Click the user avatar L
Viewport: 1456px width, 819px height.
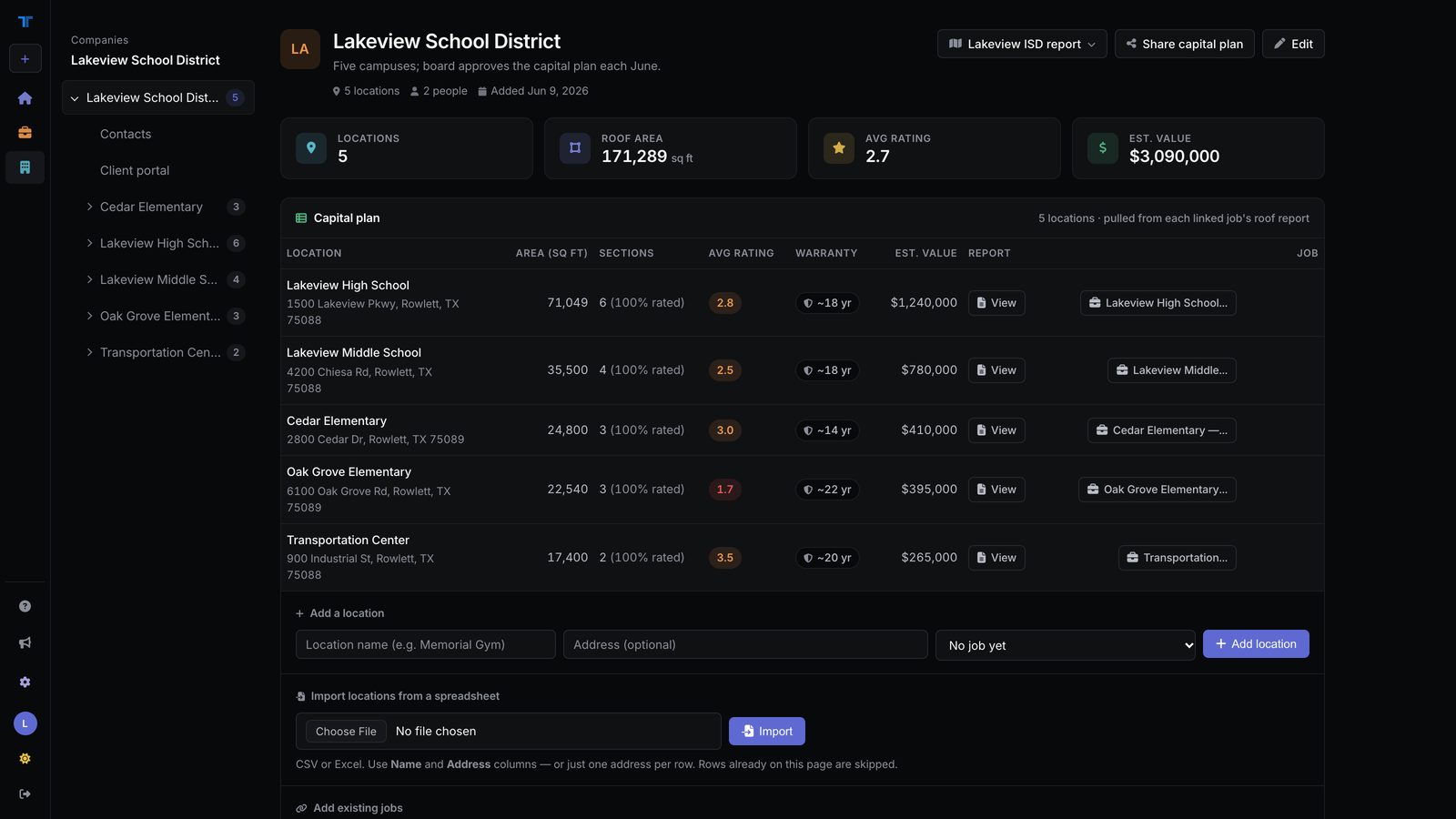coord(25,723)
